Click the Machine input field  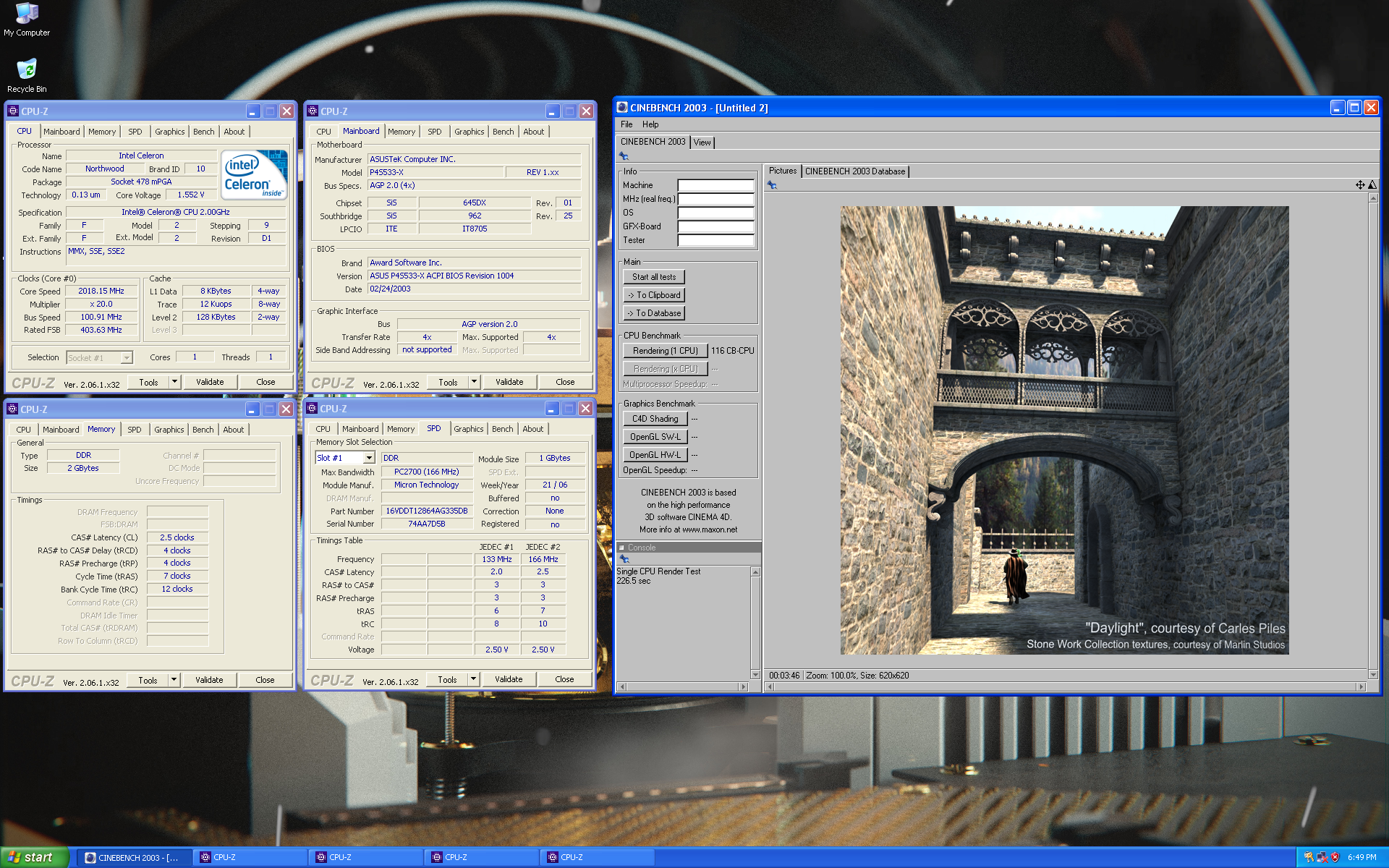(715, 185)
